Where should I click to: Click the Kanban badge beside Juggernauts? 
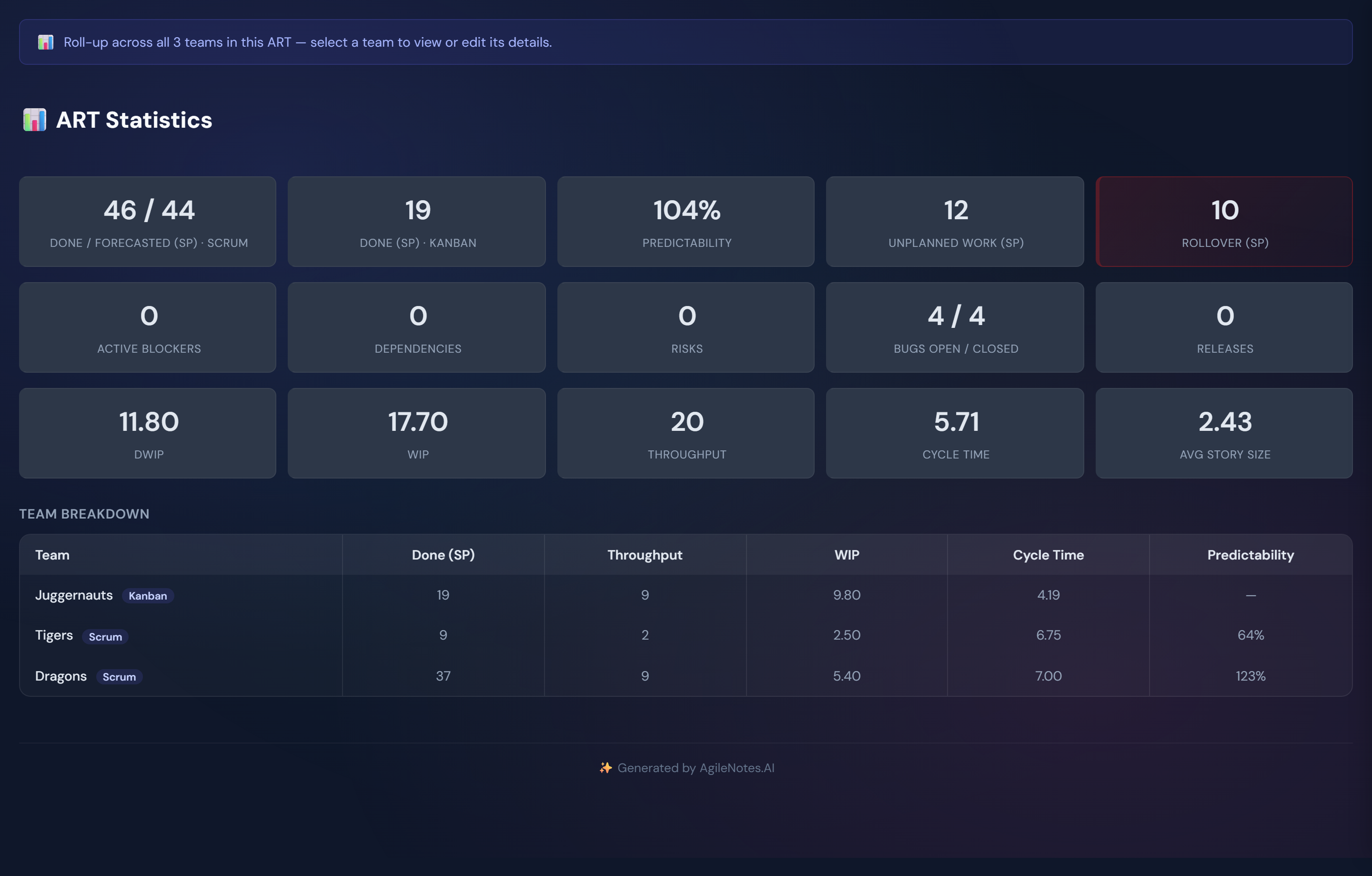pyautogui.click(x=148, y=596)
